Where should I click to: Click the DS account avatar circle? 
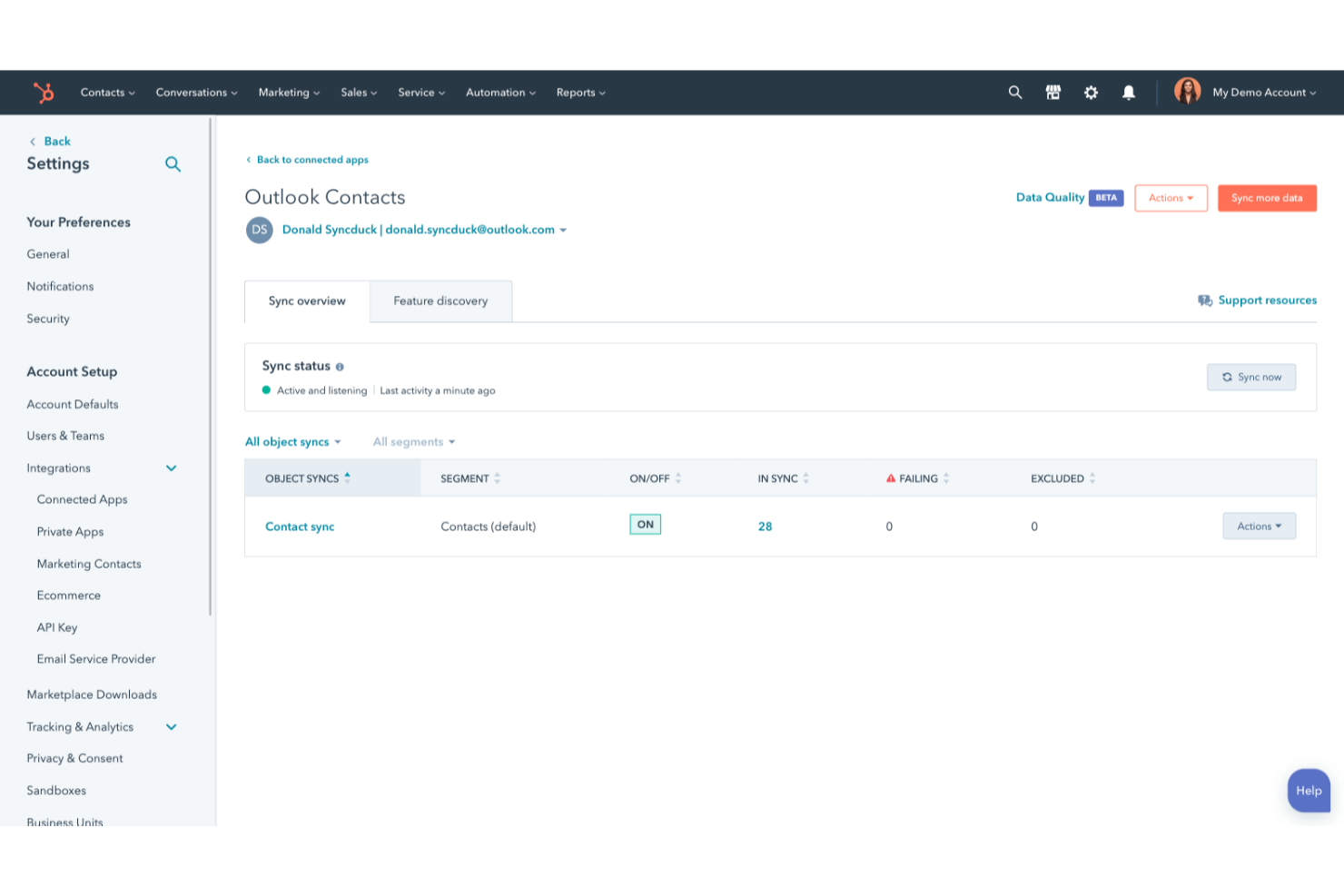pos(260,230)
